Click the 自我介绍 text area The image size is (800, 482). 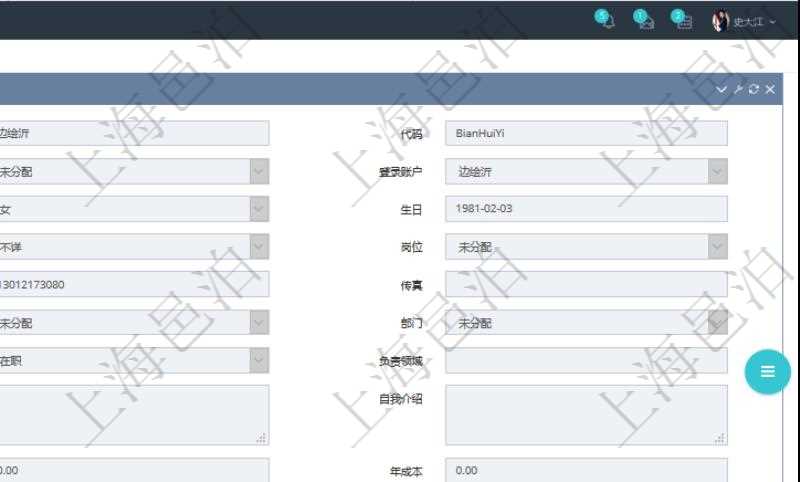[586, 415]
